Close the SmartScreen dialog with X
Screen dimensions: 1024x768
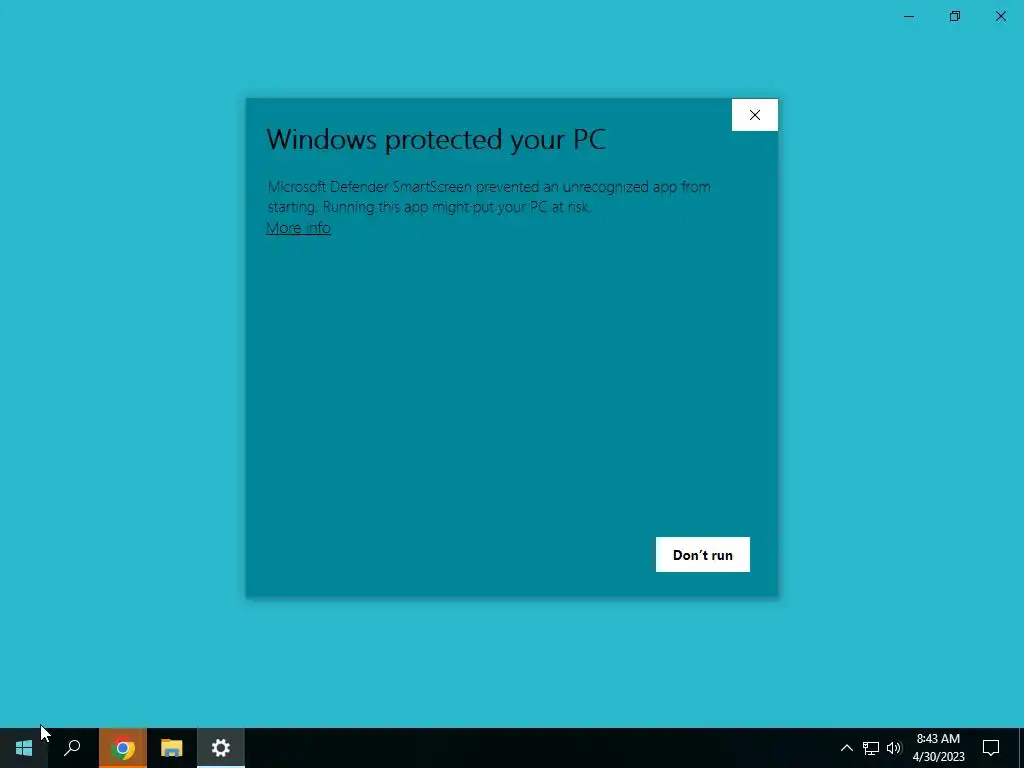click(754, 115)
